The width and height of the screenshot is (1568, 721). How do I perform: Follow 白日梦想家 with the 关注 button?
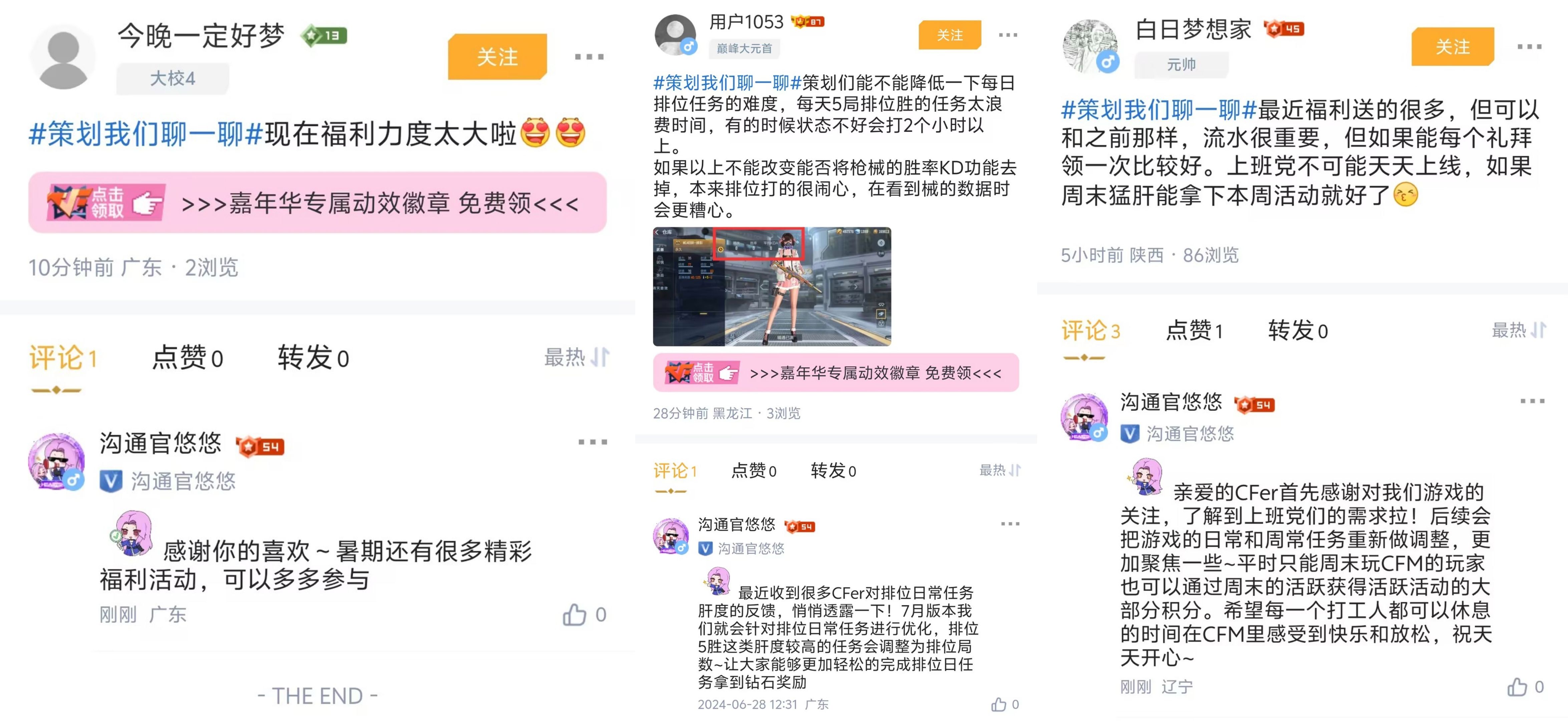[x=1452, y=46]
